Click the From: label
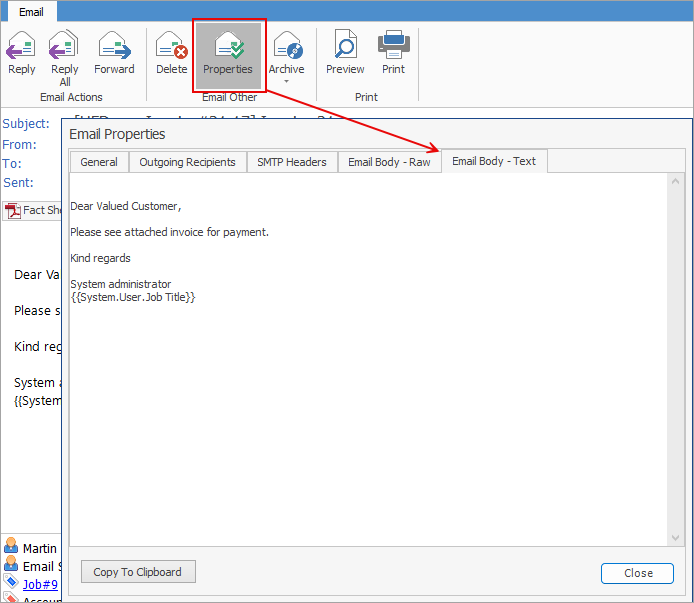The image size is (694, 603). (x=19, y=145)
